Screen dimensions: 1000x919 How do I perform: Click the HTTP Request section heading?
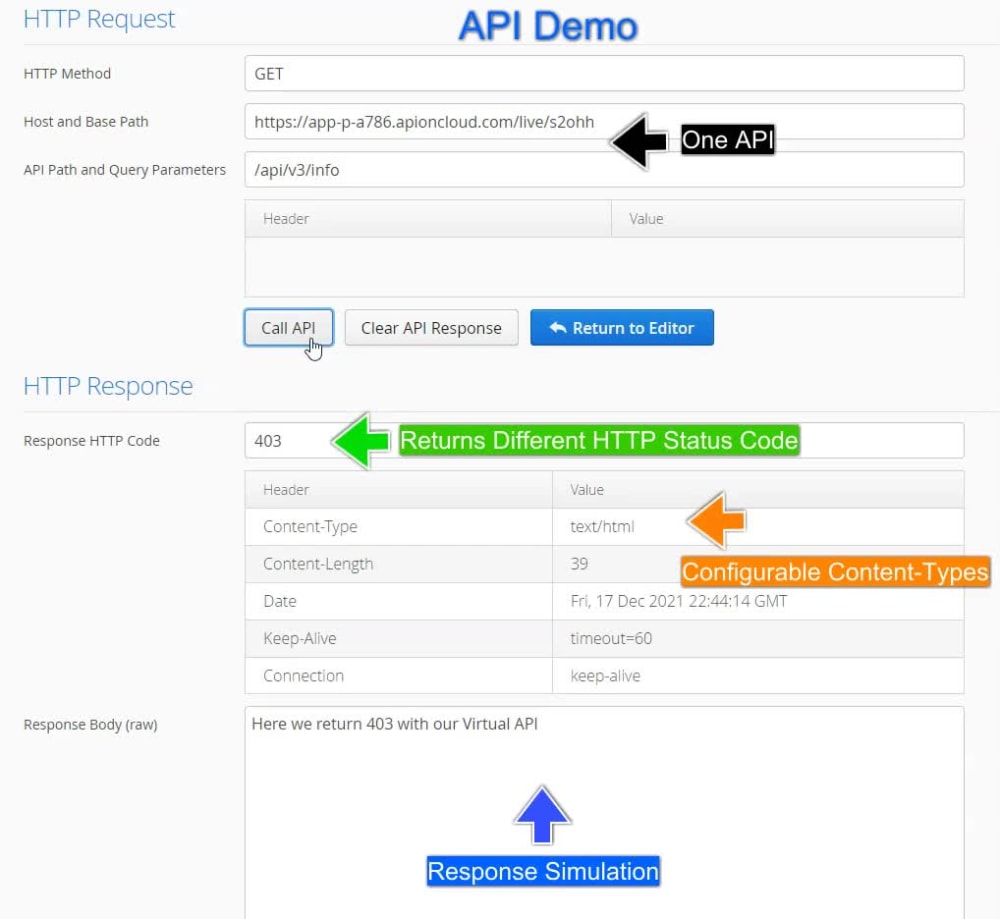(98, 18)
